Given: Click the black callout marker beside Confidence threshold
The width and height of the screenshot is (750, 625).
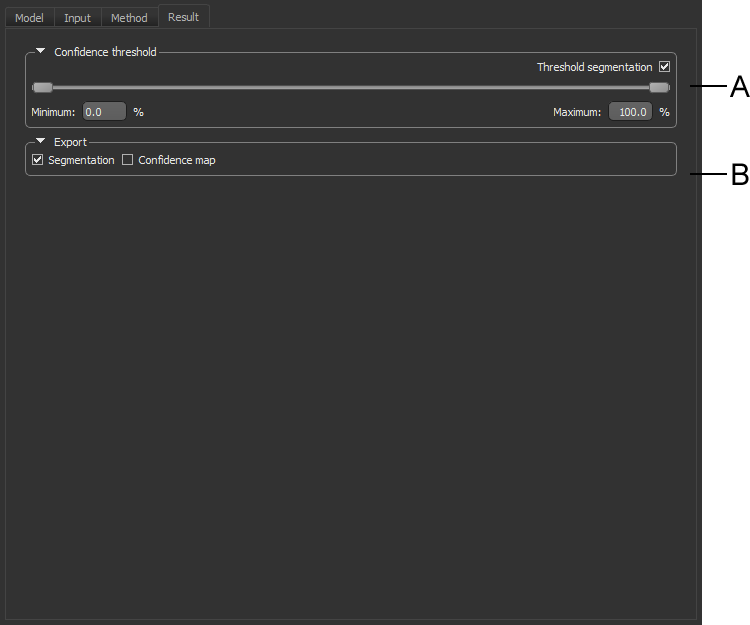Looking at the screenshot, I should coord(740,87).
